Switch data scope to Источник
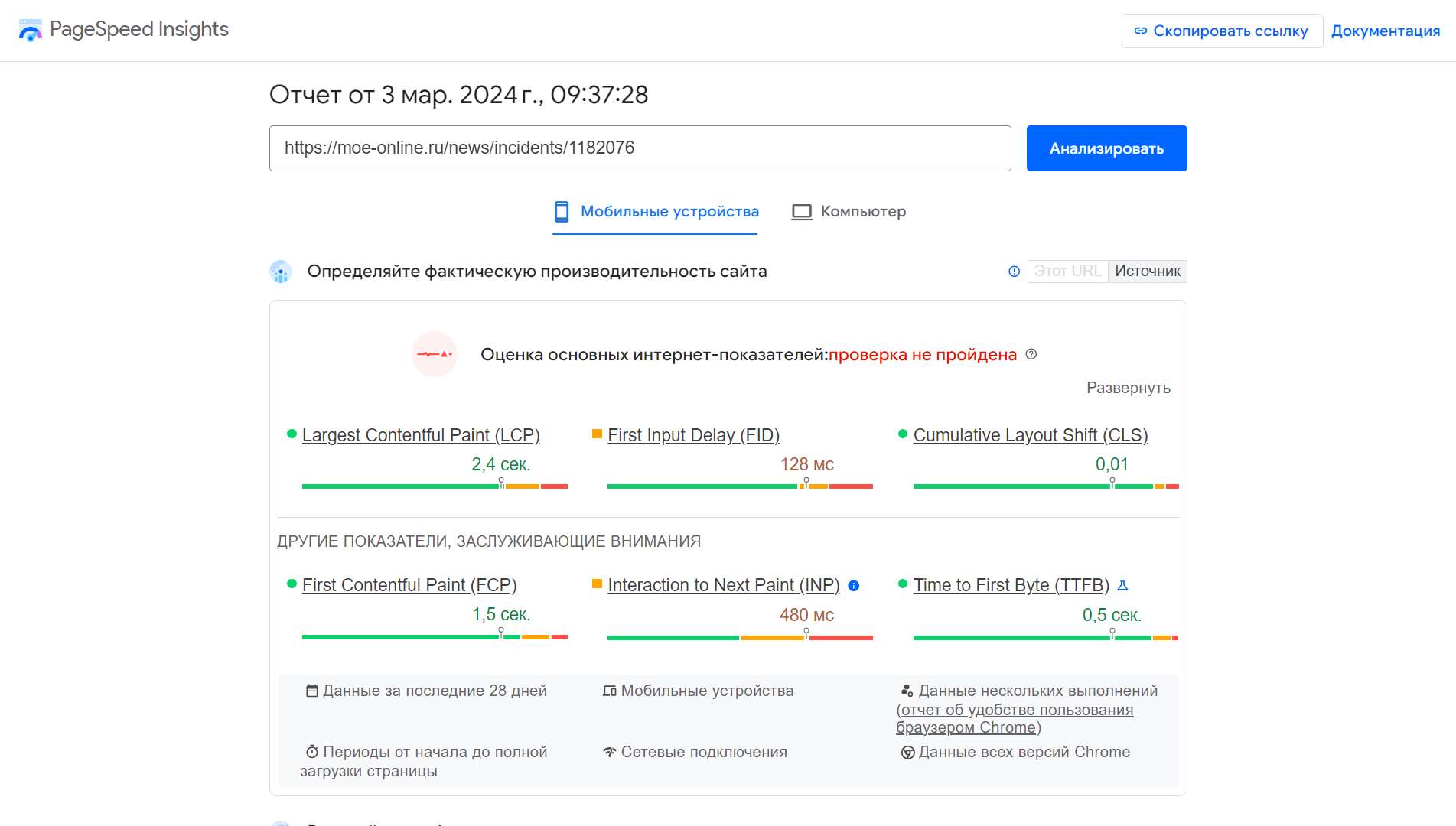This screenshot has width=1456, height=826. (x=1148, y=272)
